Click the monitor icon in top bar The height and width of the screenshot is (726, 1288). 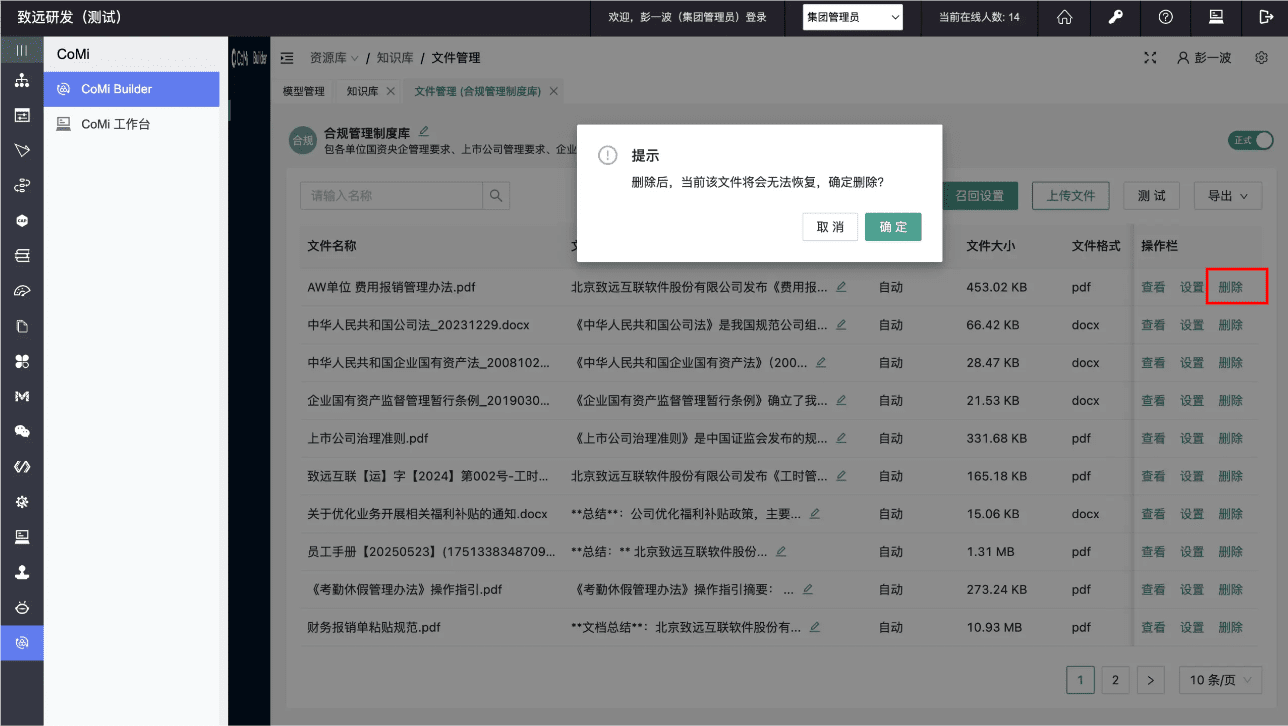coord(1216,17)
